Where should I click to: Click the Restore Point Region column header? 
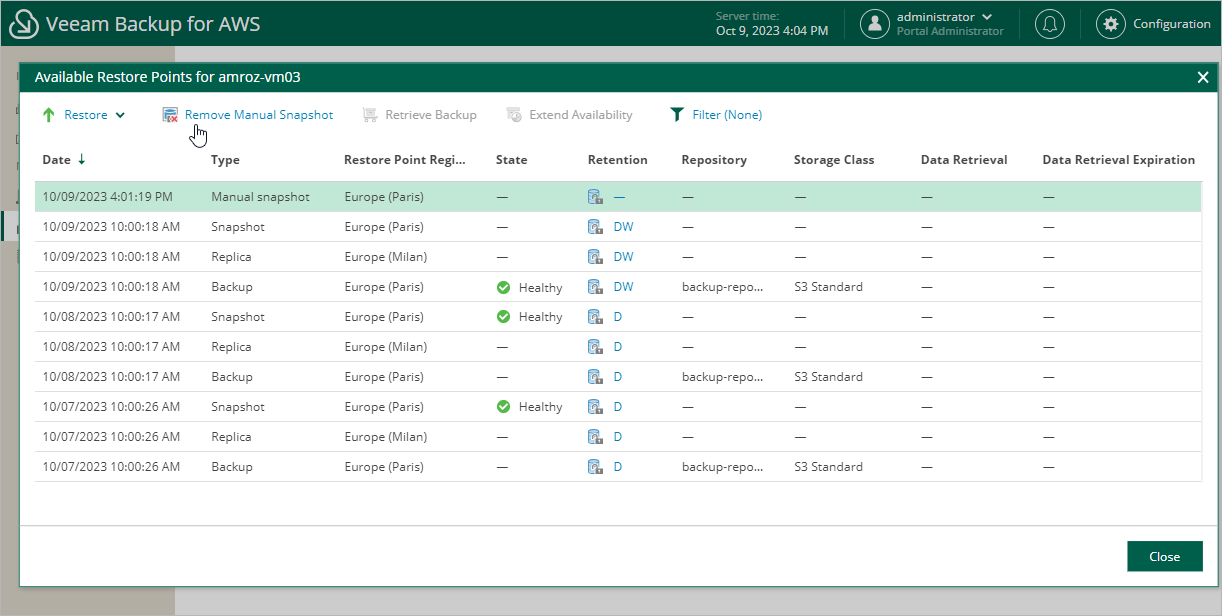tap(405, 160)
